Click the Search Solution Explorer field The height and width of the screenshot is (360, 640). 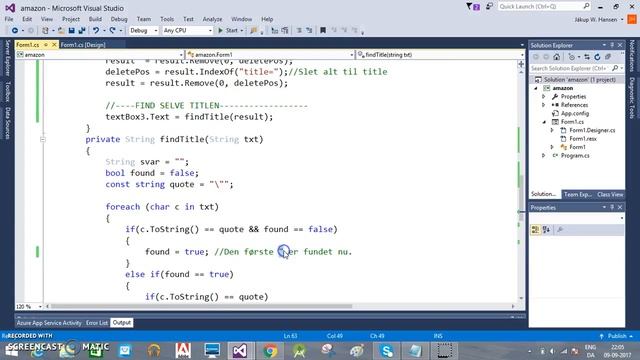click(x=576, y=68)
